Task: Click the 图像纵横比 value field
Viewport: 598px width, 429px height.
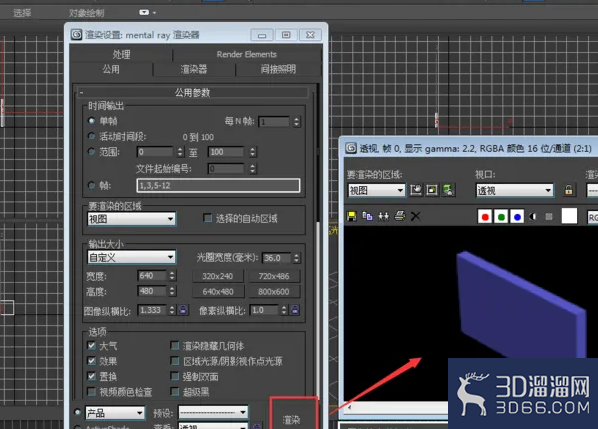Action: (152, 310)
